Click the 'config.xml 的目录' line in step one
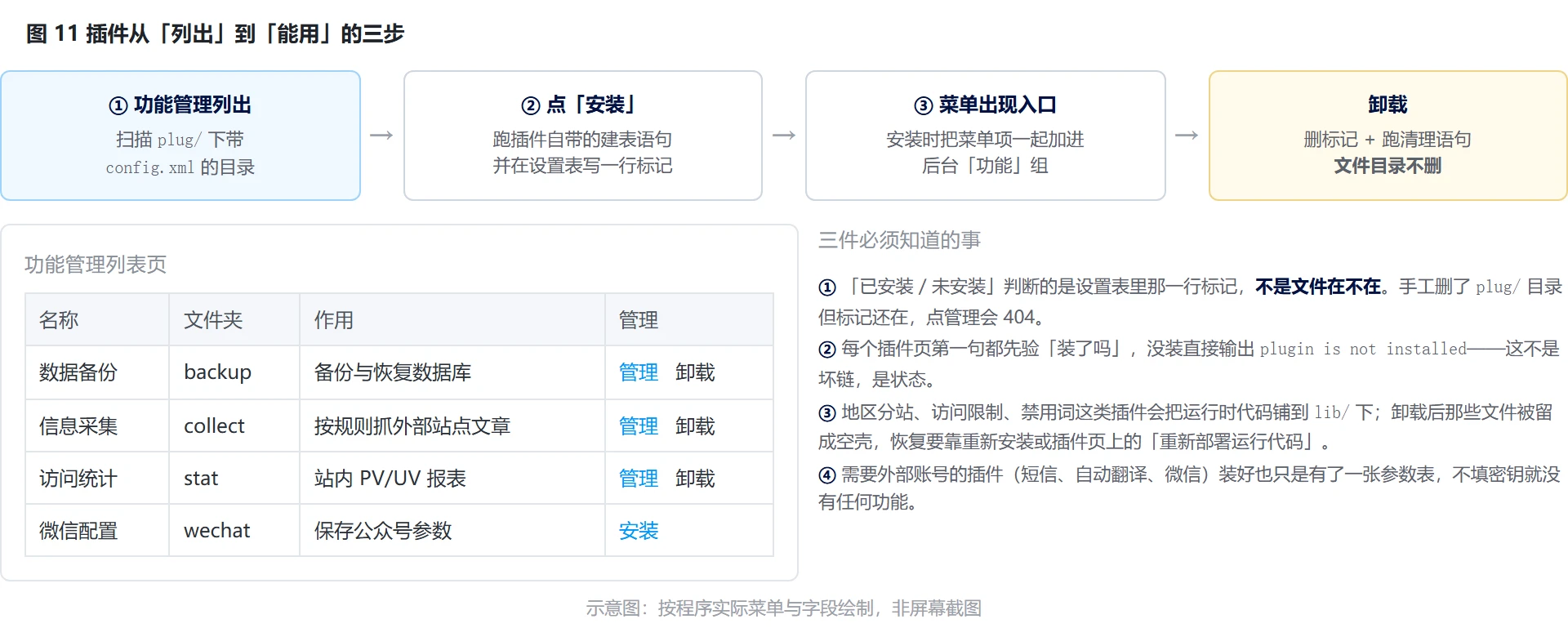Screen dimensions: 1568x637 180,167
